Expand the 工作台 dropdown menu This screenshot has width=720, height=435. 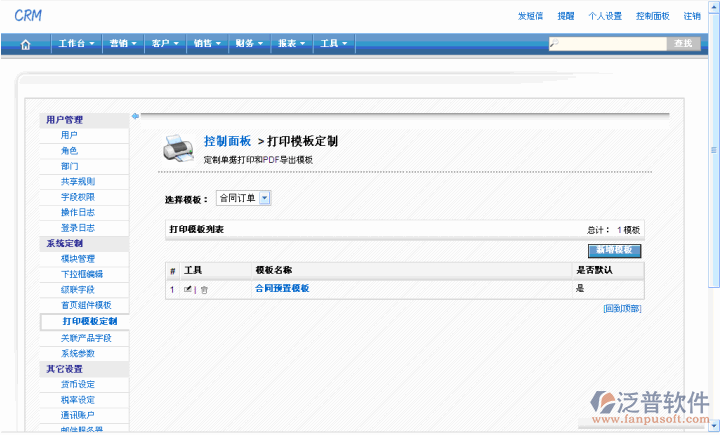[76, 44]
